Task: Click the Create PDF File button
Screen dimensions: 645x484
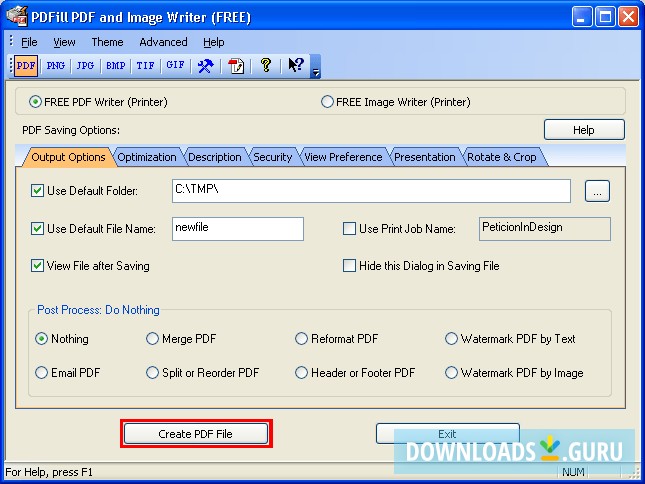Action: (x=196, y=434)
